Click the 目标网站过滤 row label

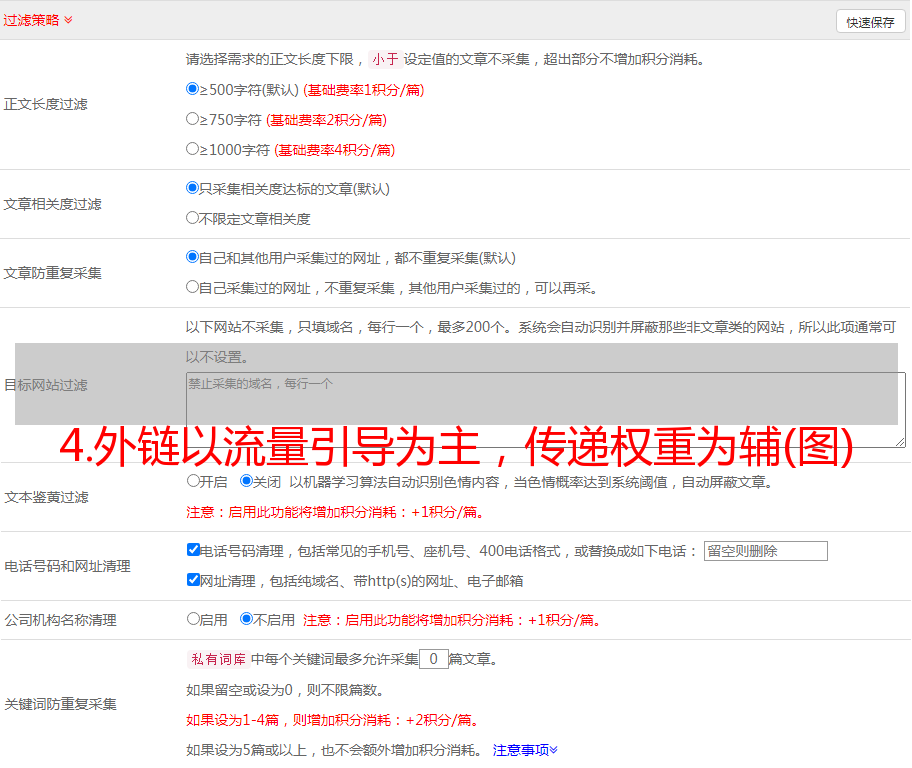point(45,385)
